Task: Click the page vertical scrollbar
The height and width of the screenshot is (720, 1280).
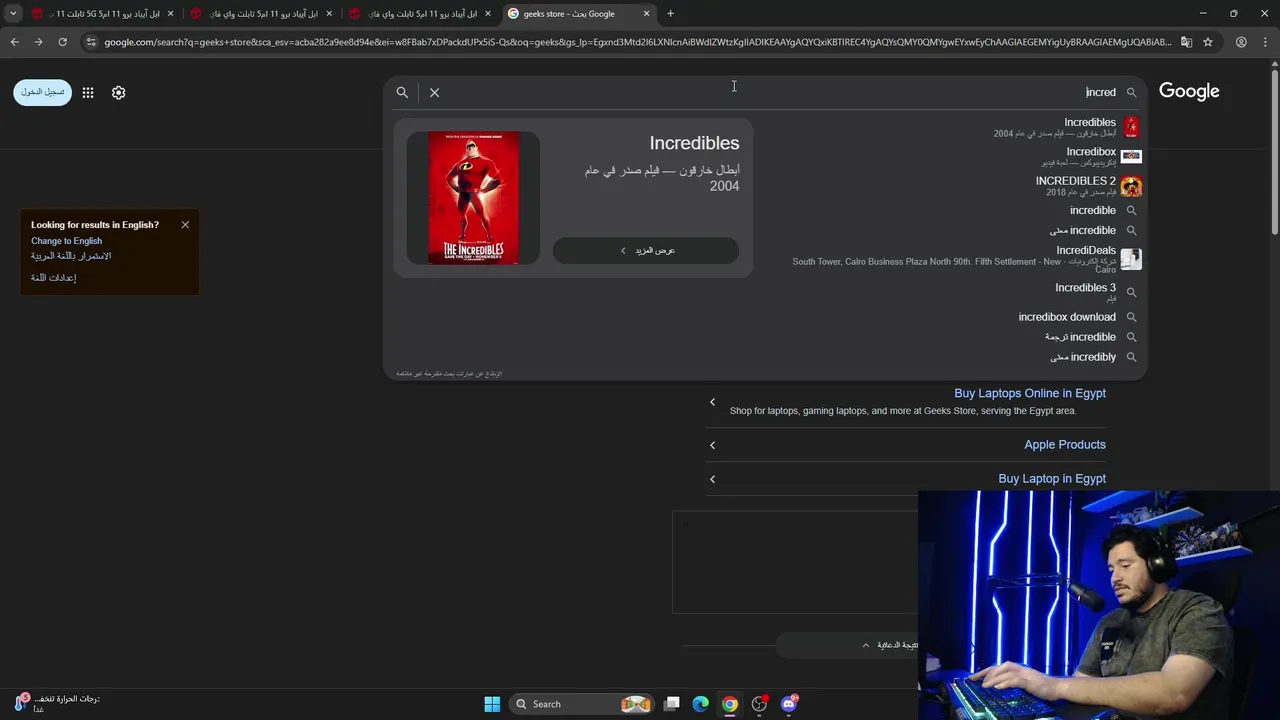Action: coord(1274,150)
